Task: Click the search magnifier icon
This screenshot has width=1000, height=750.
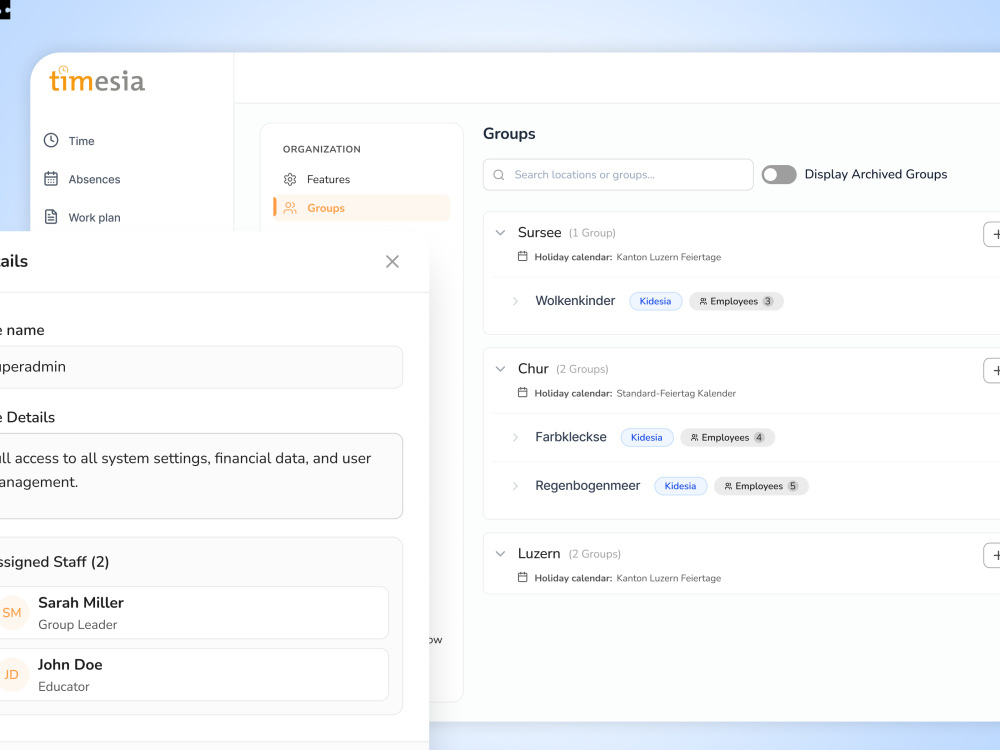Action: point(499,175)
